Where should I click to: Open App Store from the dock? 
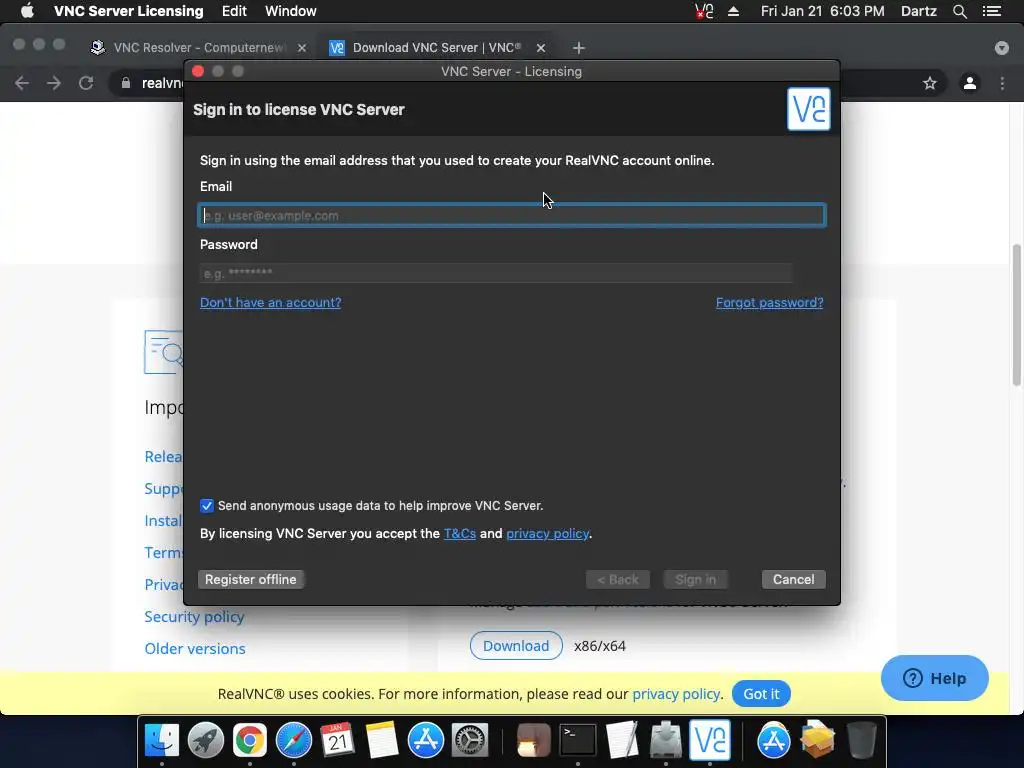coord(426,741)
